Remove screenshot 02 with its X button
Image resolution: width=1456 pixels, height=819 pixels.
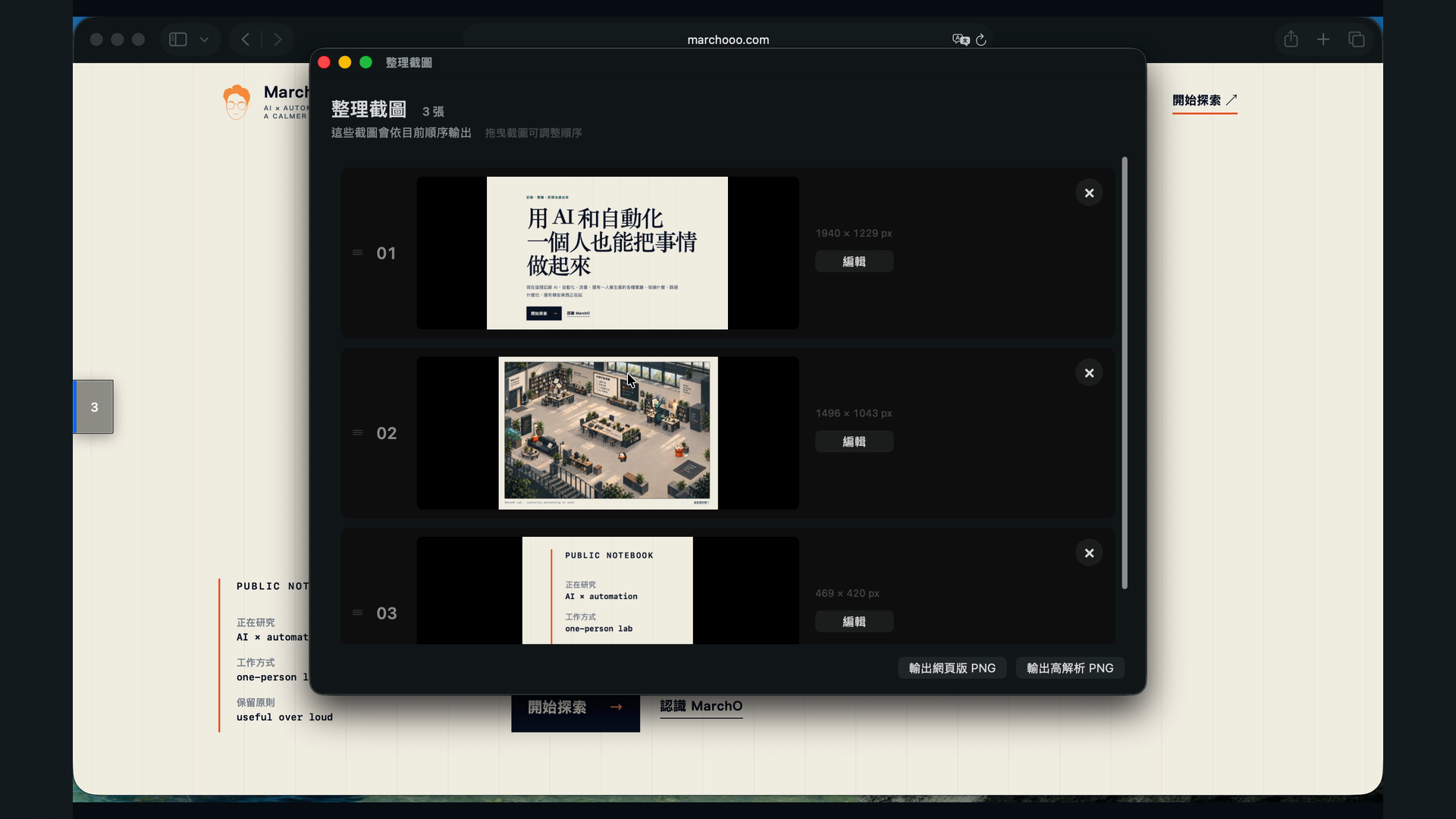(x=1089, y=373)
